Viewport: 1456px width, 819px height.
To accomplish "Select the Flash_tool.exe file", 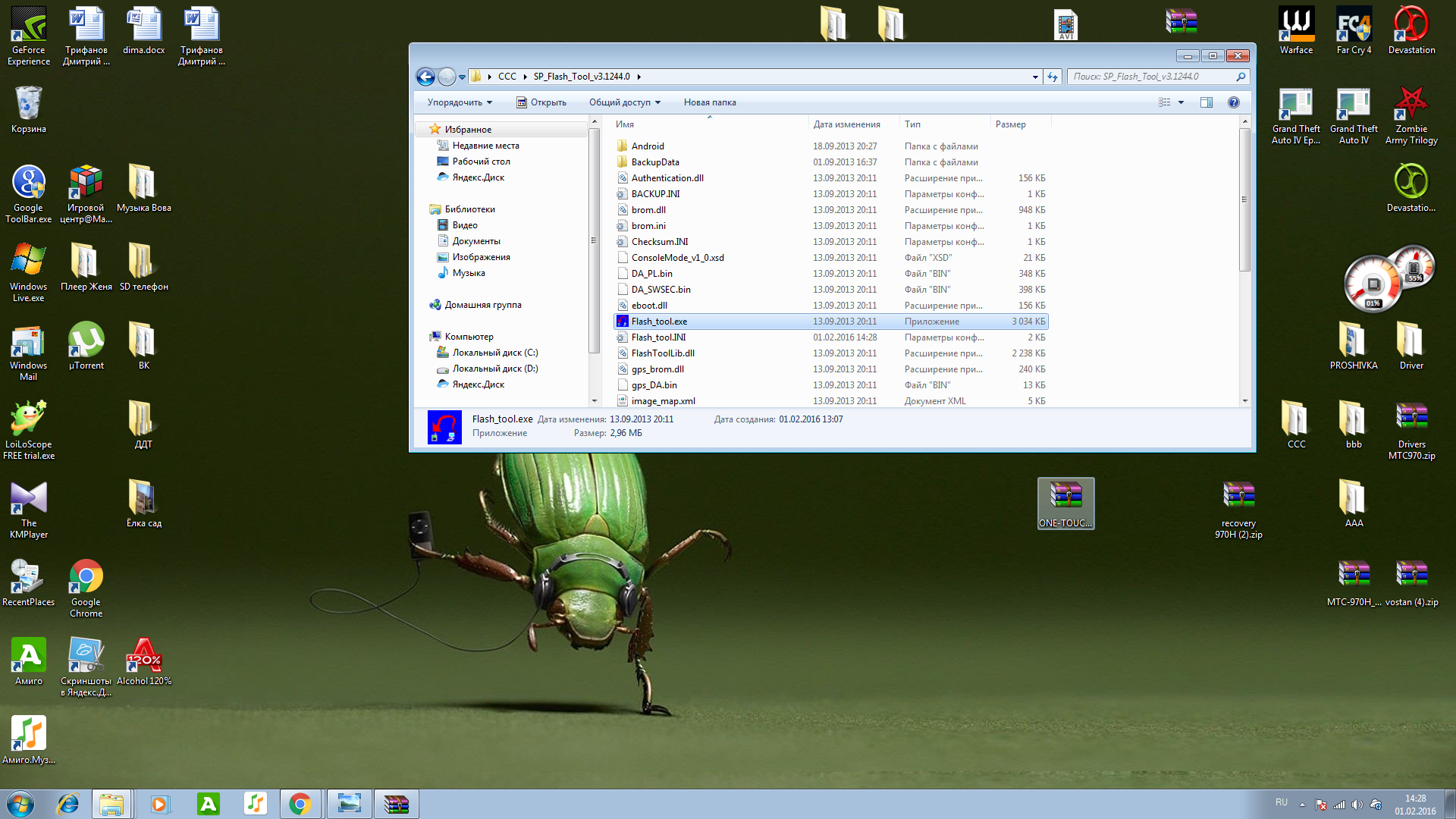I will tap(659, 322).
